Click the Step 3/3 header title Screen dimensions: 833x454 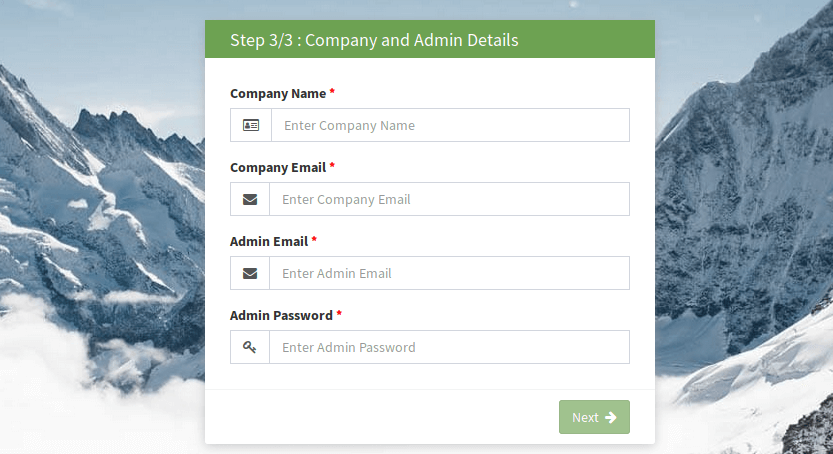(374, 40)
